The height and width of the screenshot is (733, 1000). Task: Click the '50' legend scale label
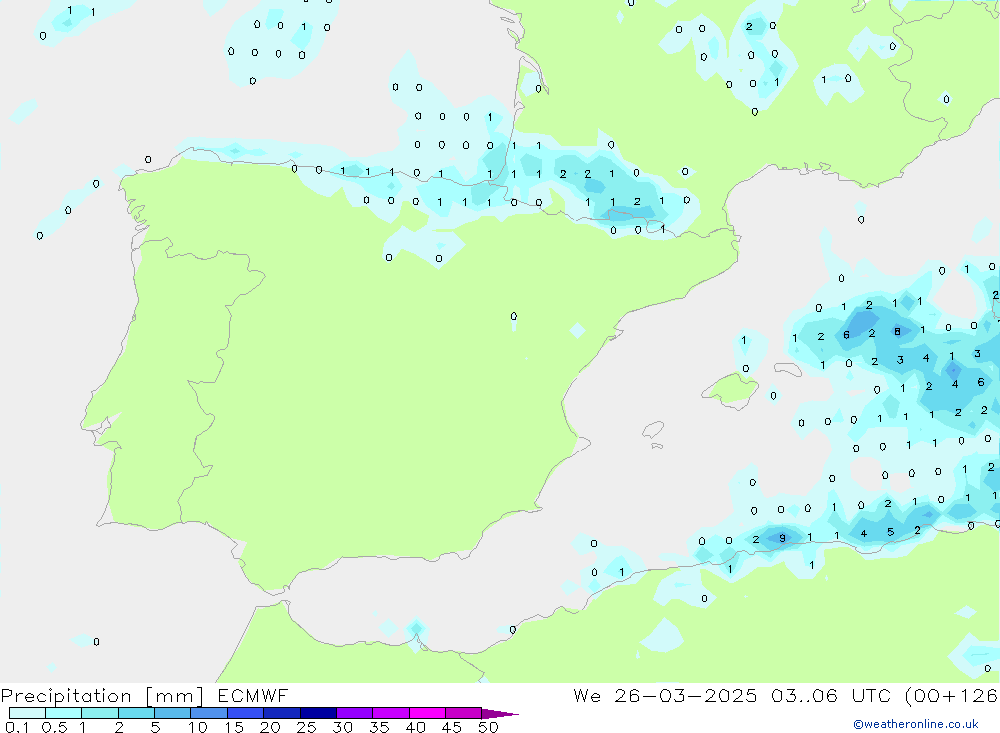[488, 727]
